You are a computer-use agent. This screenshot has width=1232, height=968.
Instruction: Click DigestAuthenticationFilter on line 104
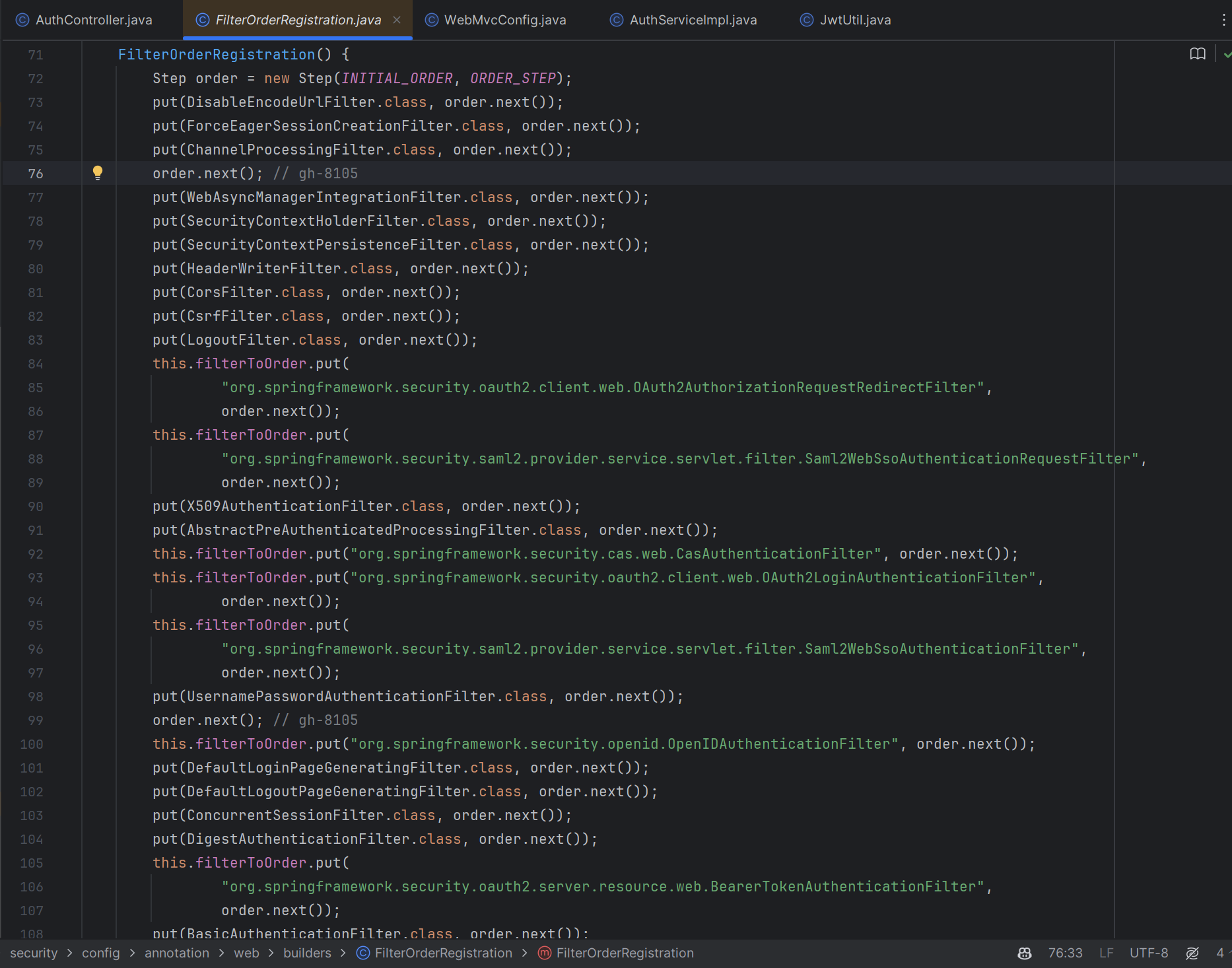pos(298,839)
